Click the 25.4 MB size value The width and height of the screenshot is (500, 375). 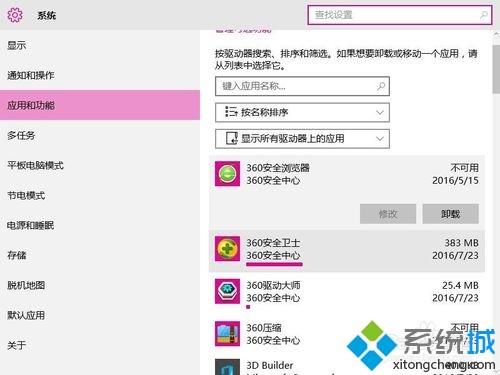pos(460,285)
